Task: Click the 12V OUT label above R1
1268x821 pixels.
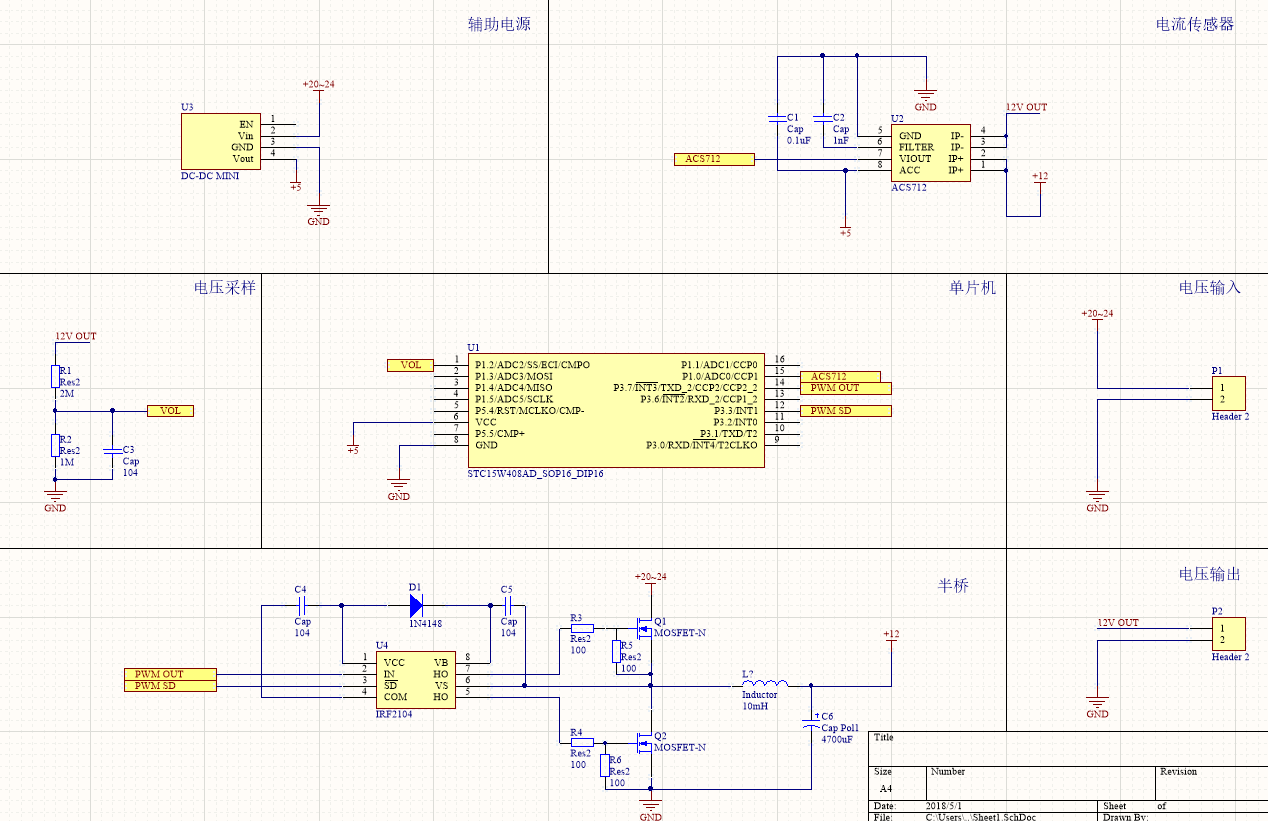Action: (76, 336)
